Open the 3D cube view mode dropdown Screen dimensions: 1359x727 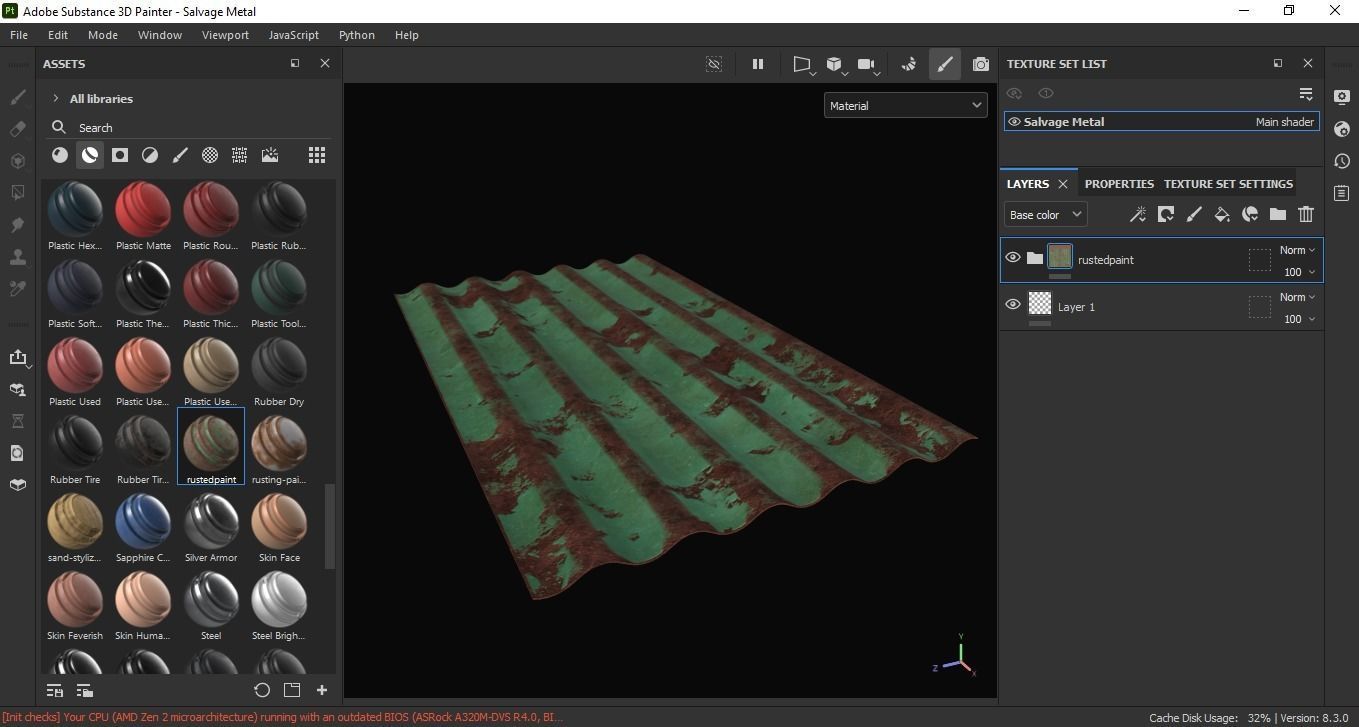pyautogui.click(x=836, y=65)
